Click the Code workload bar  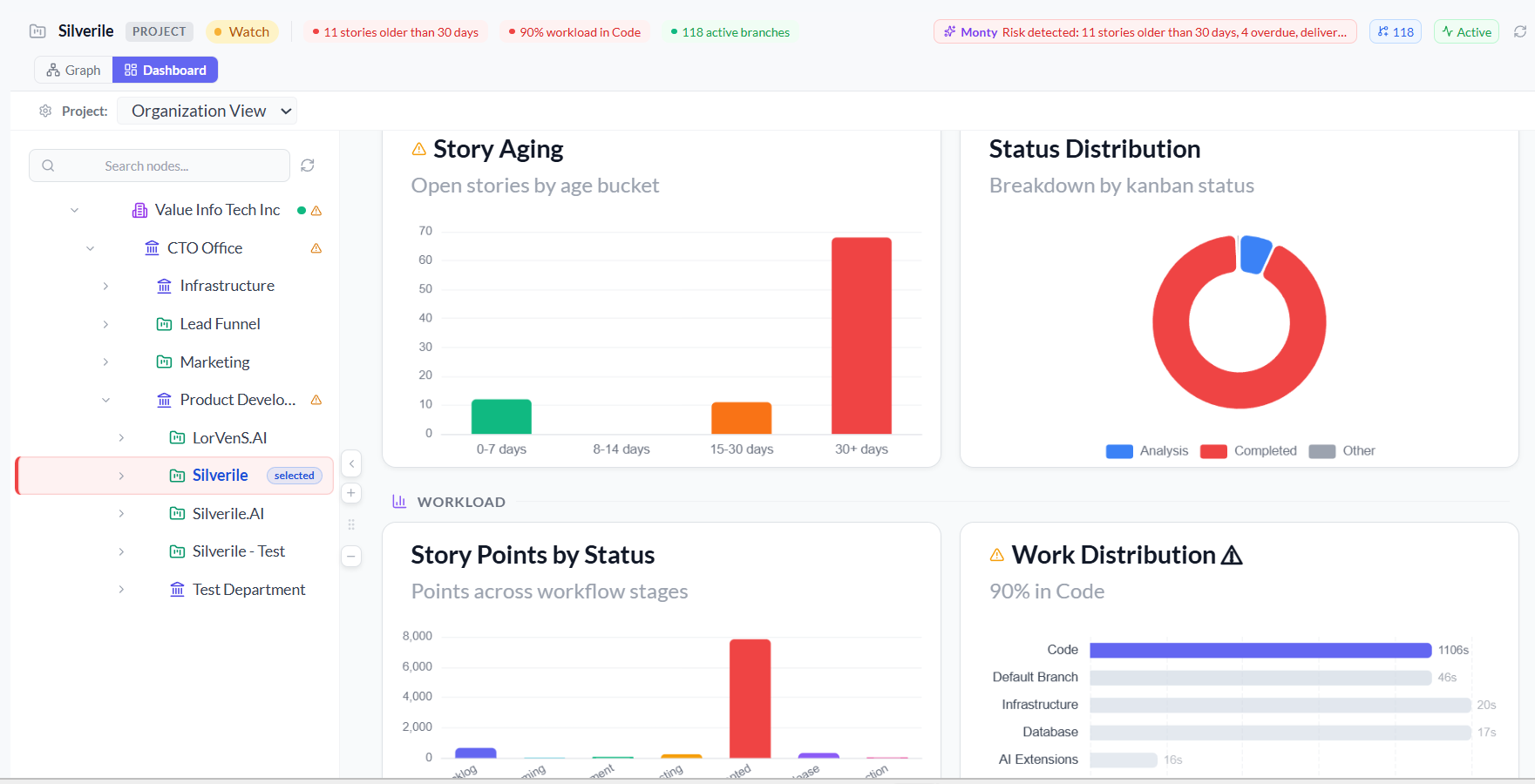pyautogui.click(x=1260, y=650)
